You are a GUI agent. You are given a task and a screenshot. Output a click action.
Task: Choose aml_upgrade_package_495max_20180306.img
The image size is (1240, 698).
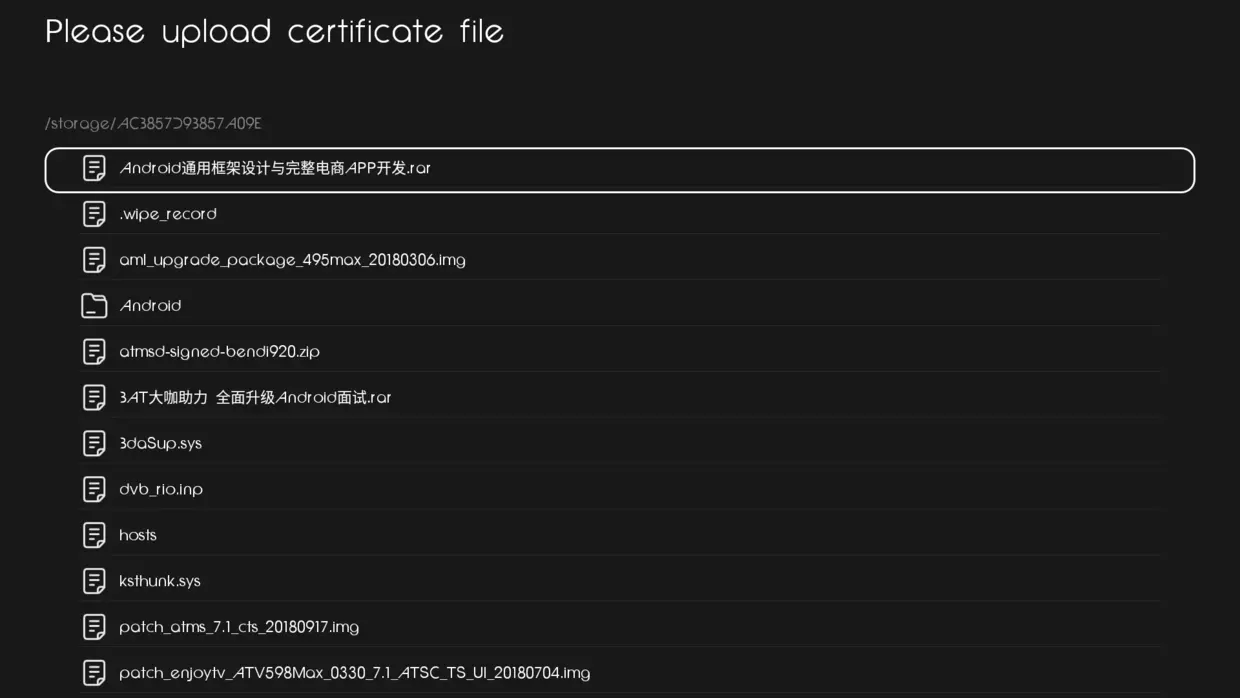click(620, 260)
